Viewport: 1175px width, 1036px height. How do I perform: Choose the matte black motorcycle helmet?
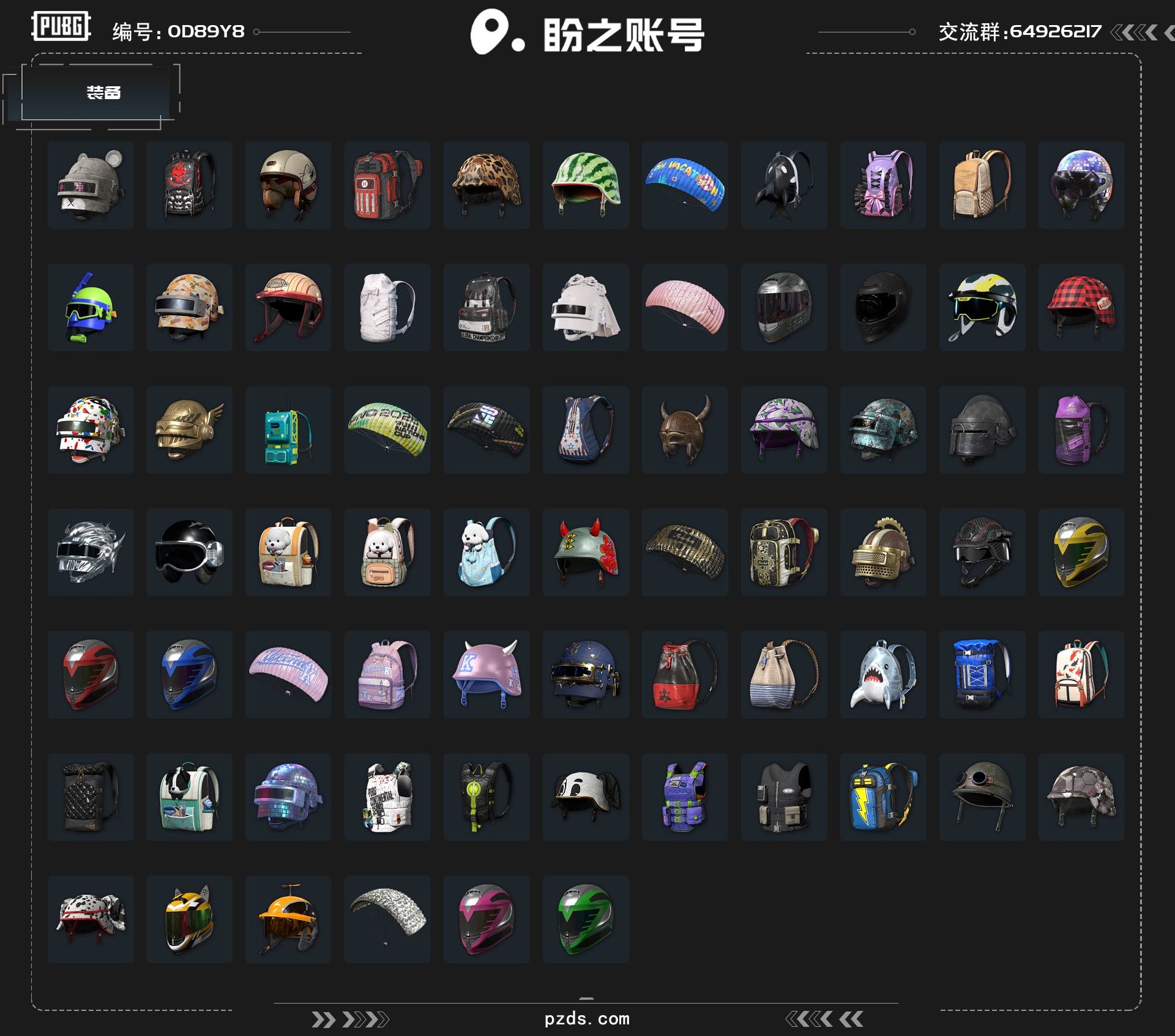[x=883, y=307]
